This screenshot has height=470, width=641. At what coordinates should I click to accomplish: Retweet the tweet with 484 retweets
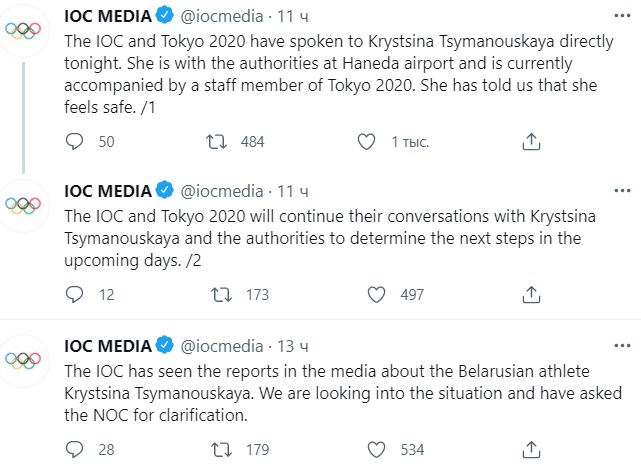click(216, 142)
